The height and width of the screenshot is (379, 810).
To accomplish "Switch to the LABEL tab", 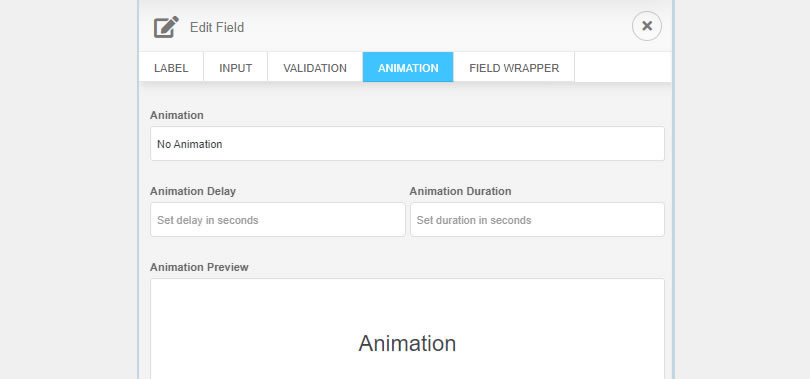I will [x=171, y=68].
